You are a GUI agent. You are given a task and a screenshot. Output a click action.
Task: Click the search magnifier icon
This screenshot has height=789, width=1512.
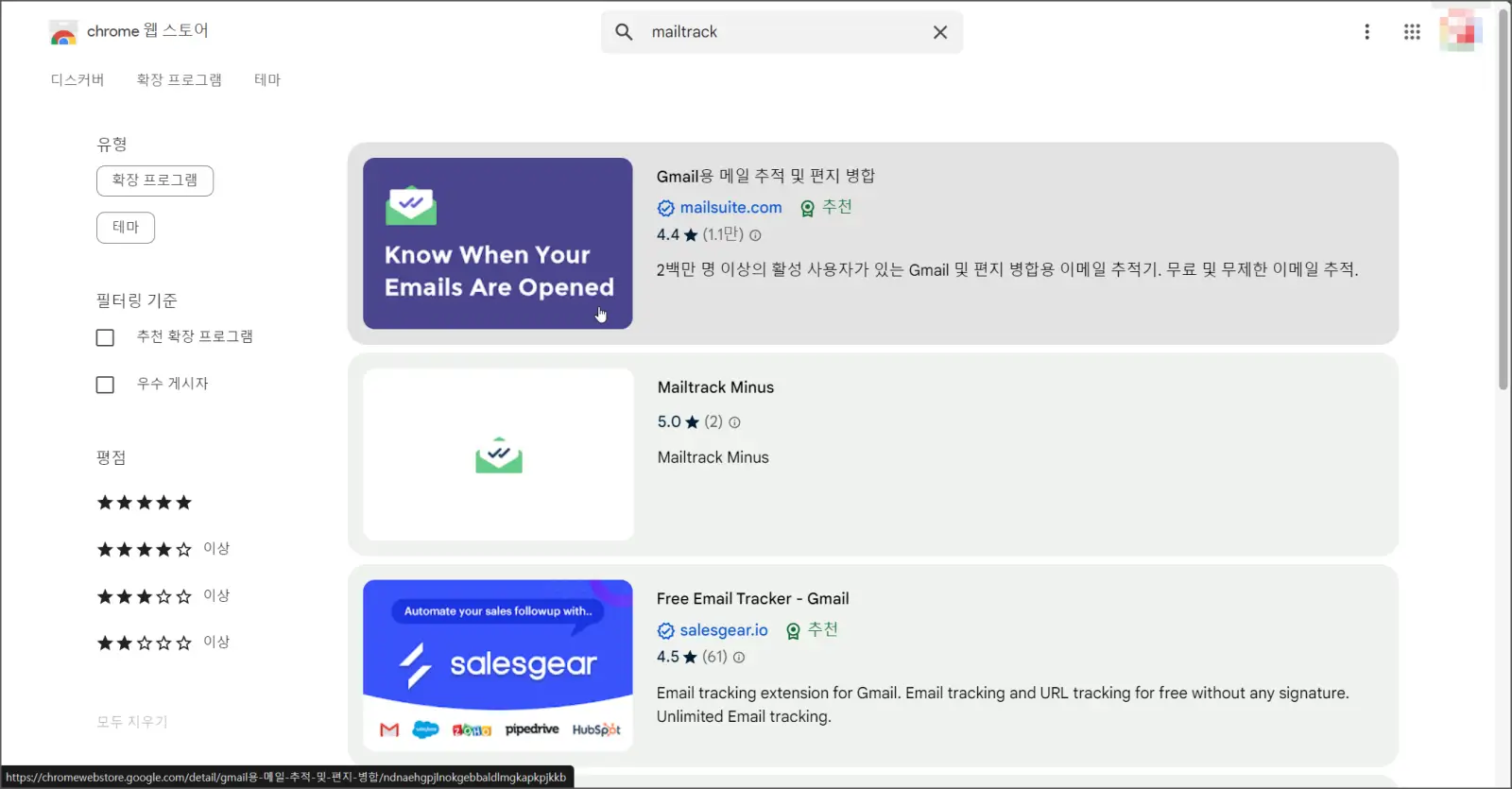624,32
